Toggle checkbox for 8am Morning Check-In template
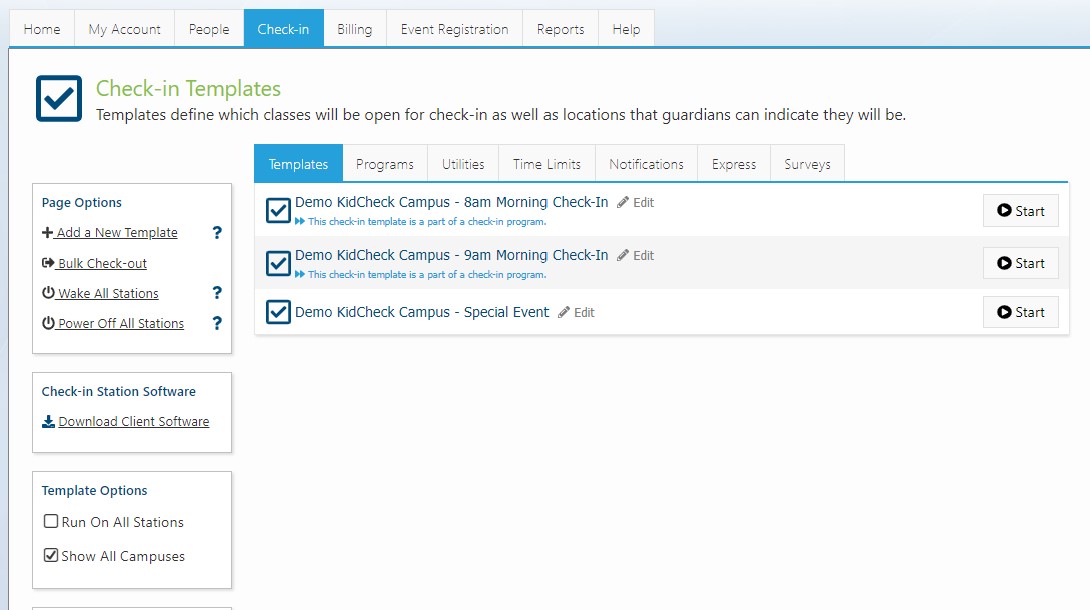The image size is (1090, 610). [x=278, y=210]
